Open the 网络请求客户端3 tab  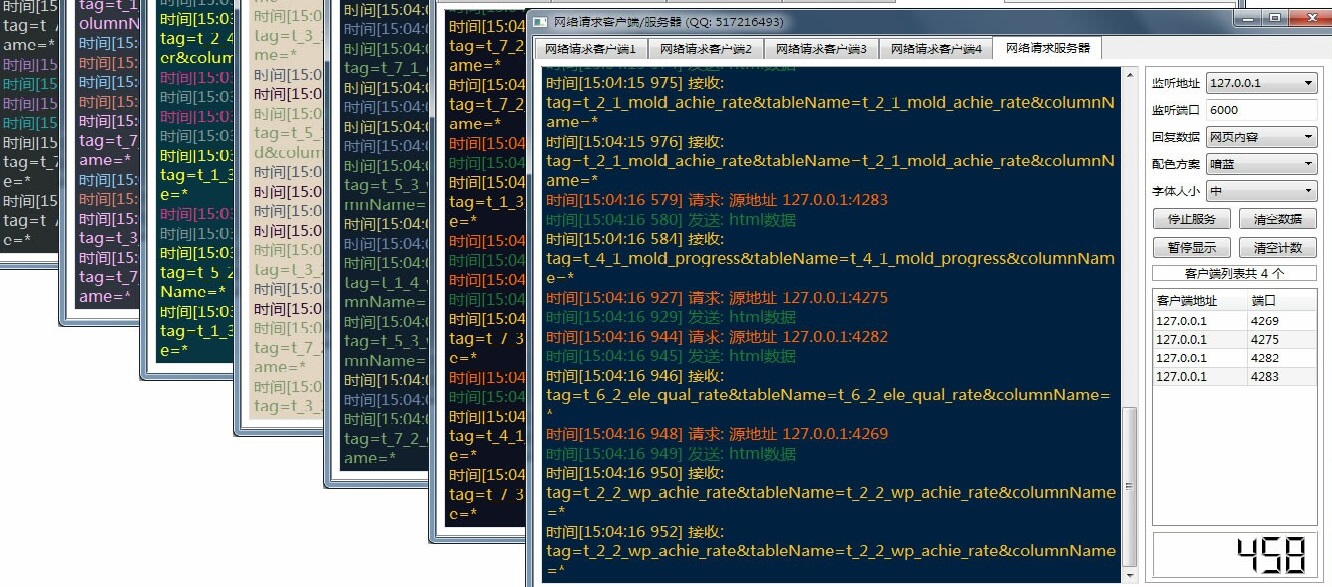pyautogui.click(x=821, y=49)
